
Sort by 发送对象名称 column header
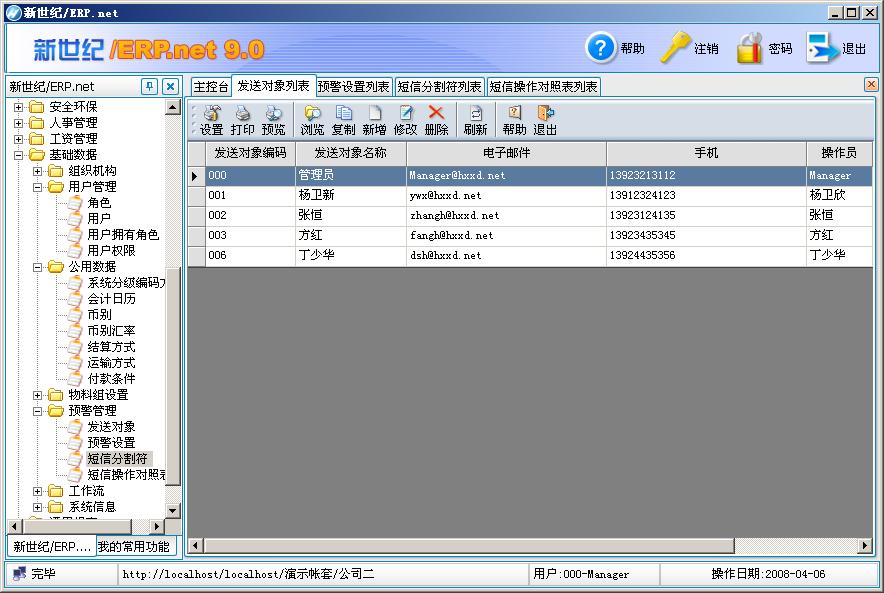pos(350,153)
